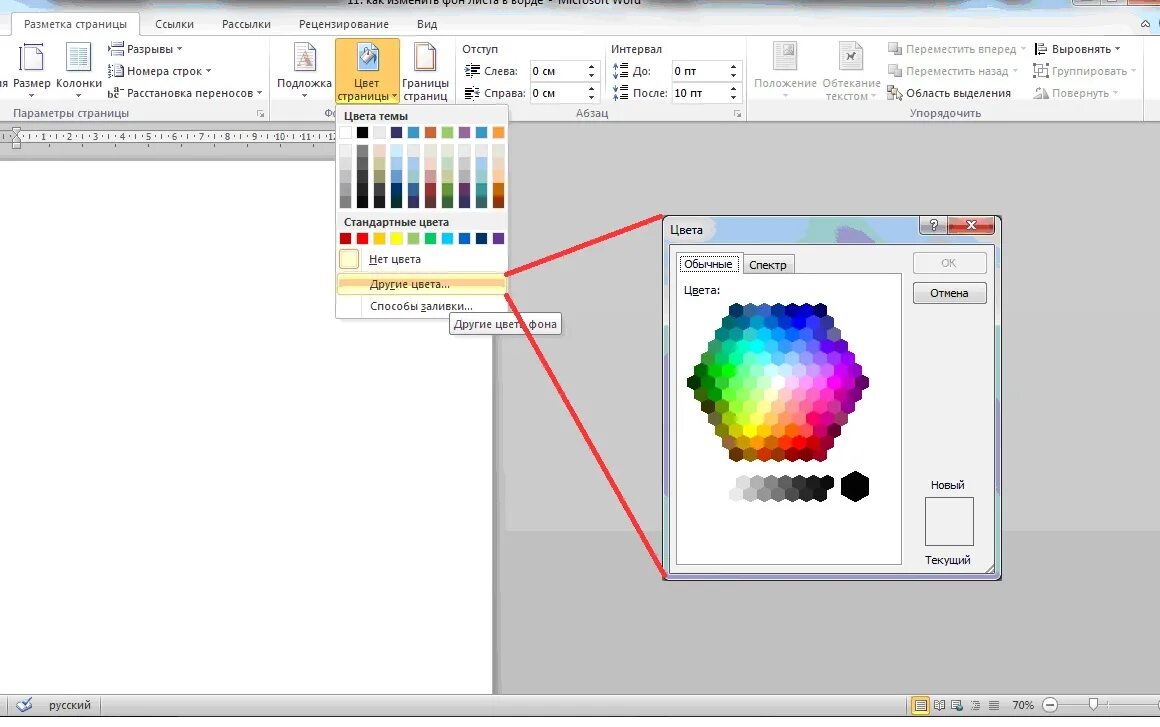Click the help button in Цвета dialog

pos(933,226)
